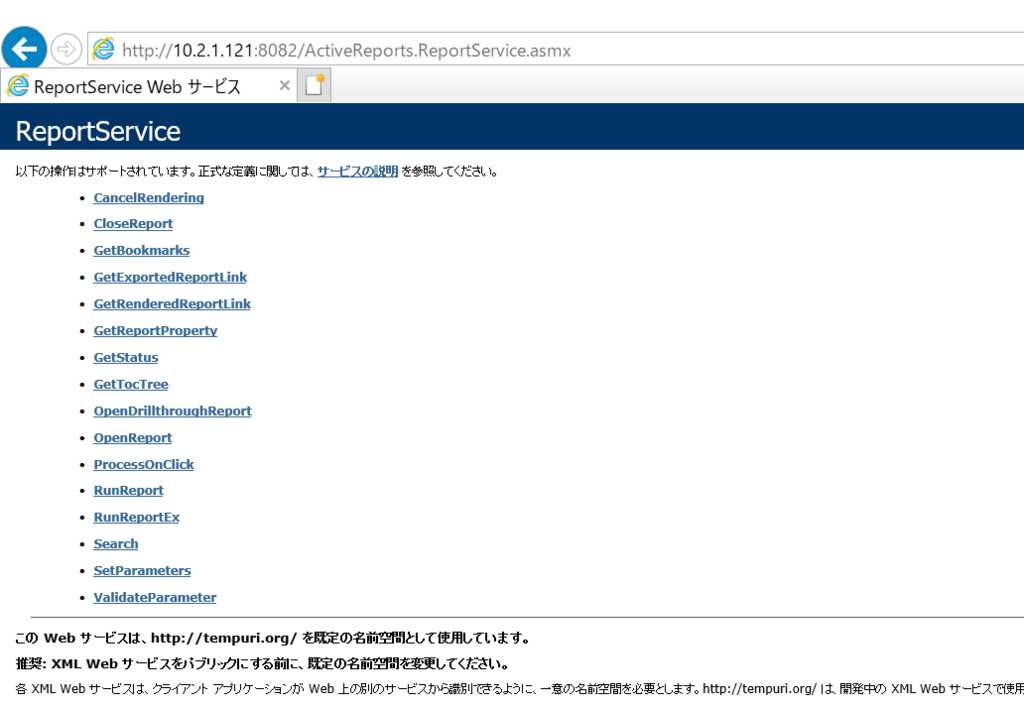The width and height of the screenshot is (1024, 705).
Task: Click the IE favicon on the ReportService tab
Action: [18, 86]
